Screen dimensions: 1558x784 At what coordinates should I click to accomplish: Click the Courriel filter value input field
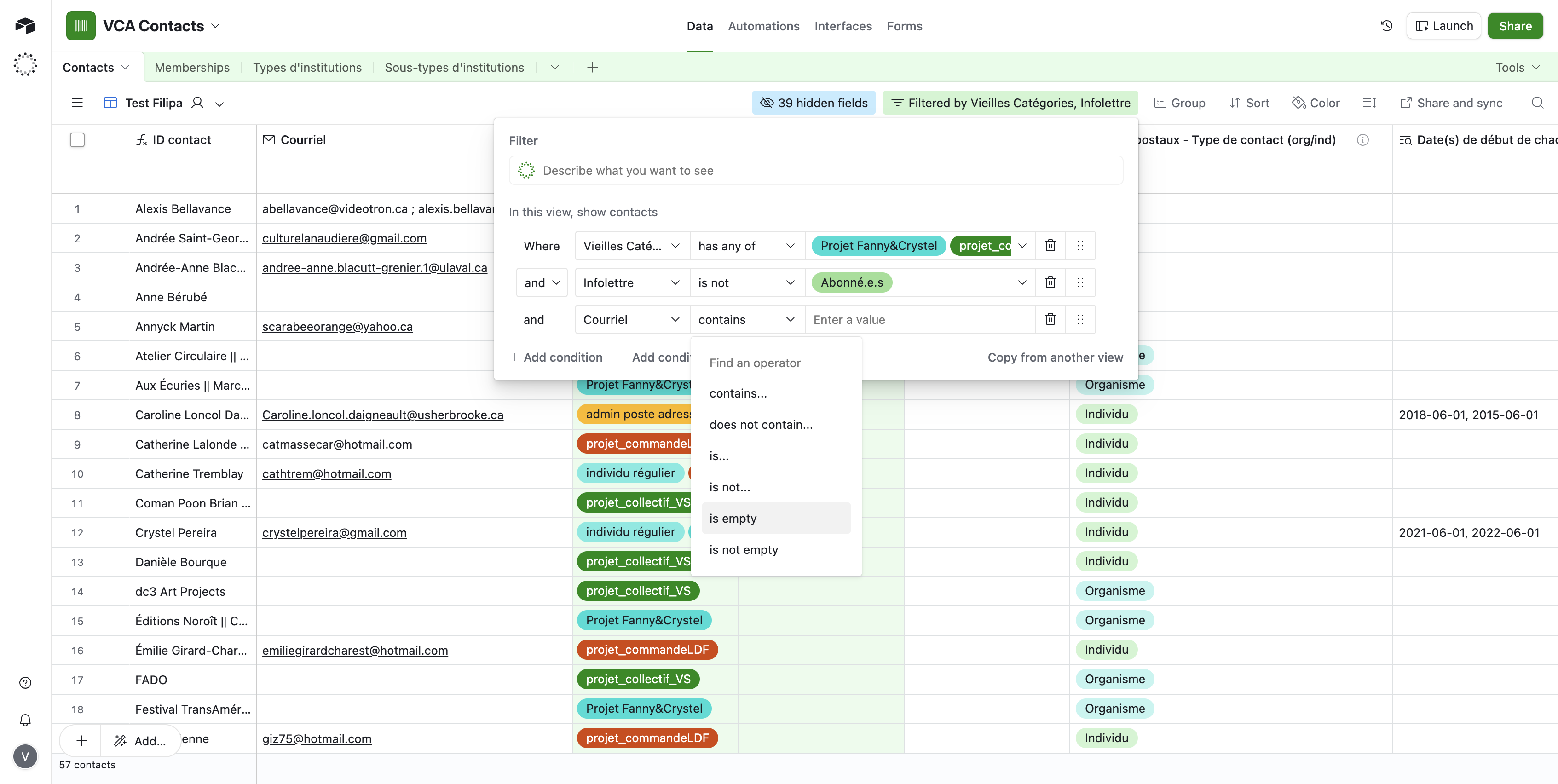[919, 319]
